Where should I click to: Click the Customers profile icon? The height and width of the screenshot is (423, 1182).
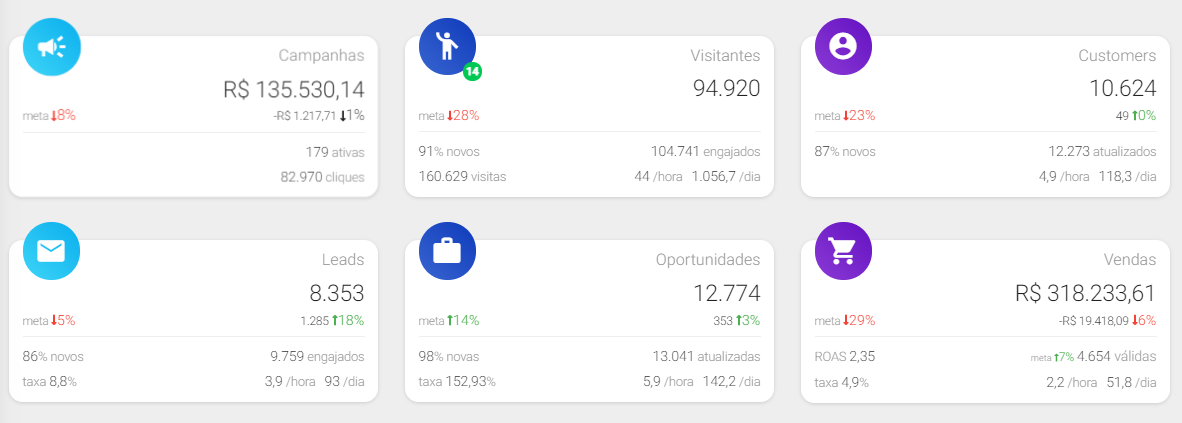pos(844,47)
